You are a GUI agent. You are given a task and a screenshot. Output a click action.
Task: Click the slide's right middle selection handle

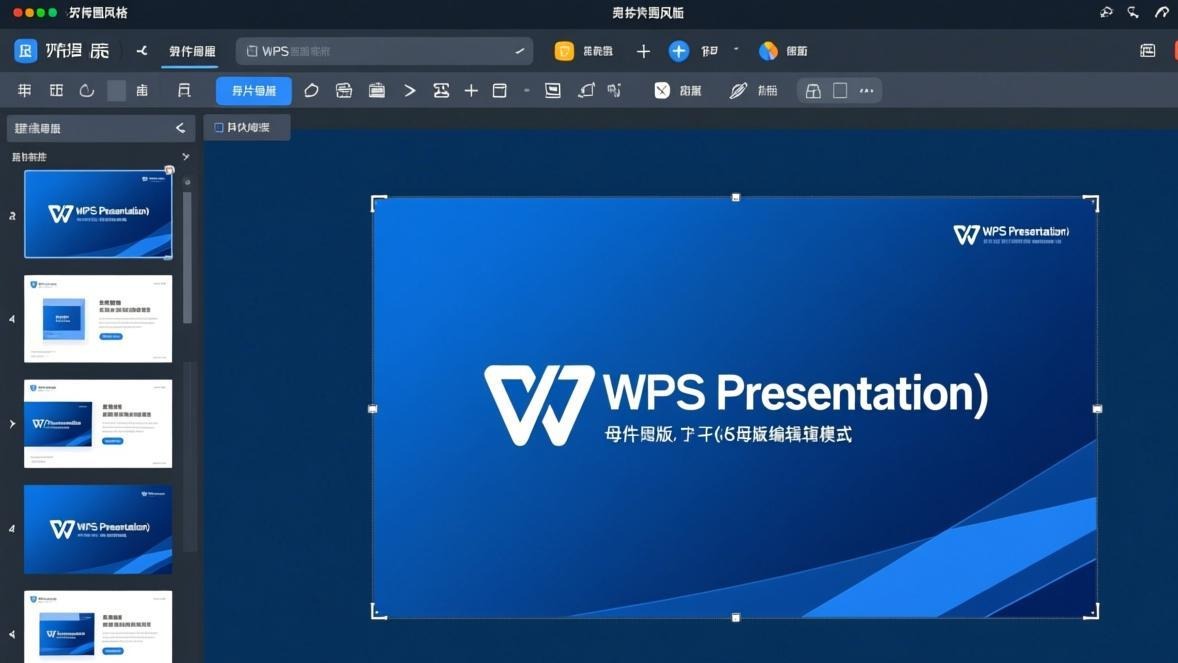(1097, 409)
